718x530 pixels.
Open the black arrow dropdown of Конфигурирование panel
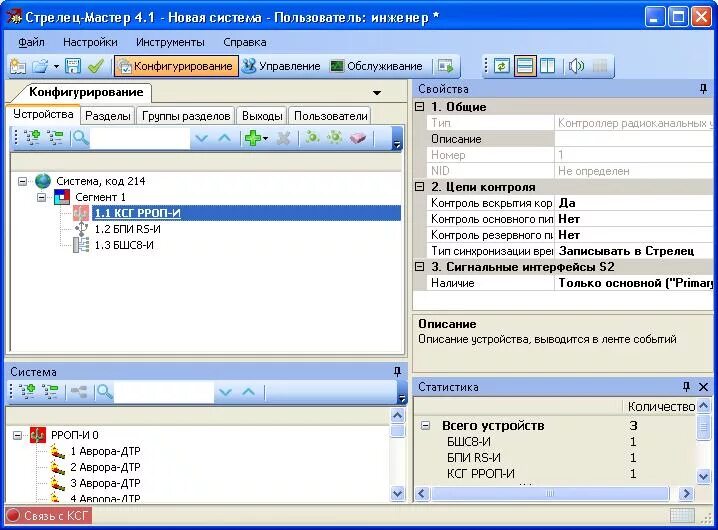[377, 93]
